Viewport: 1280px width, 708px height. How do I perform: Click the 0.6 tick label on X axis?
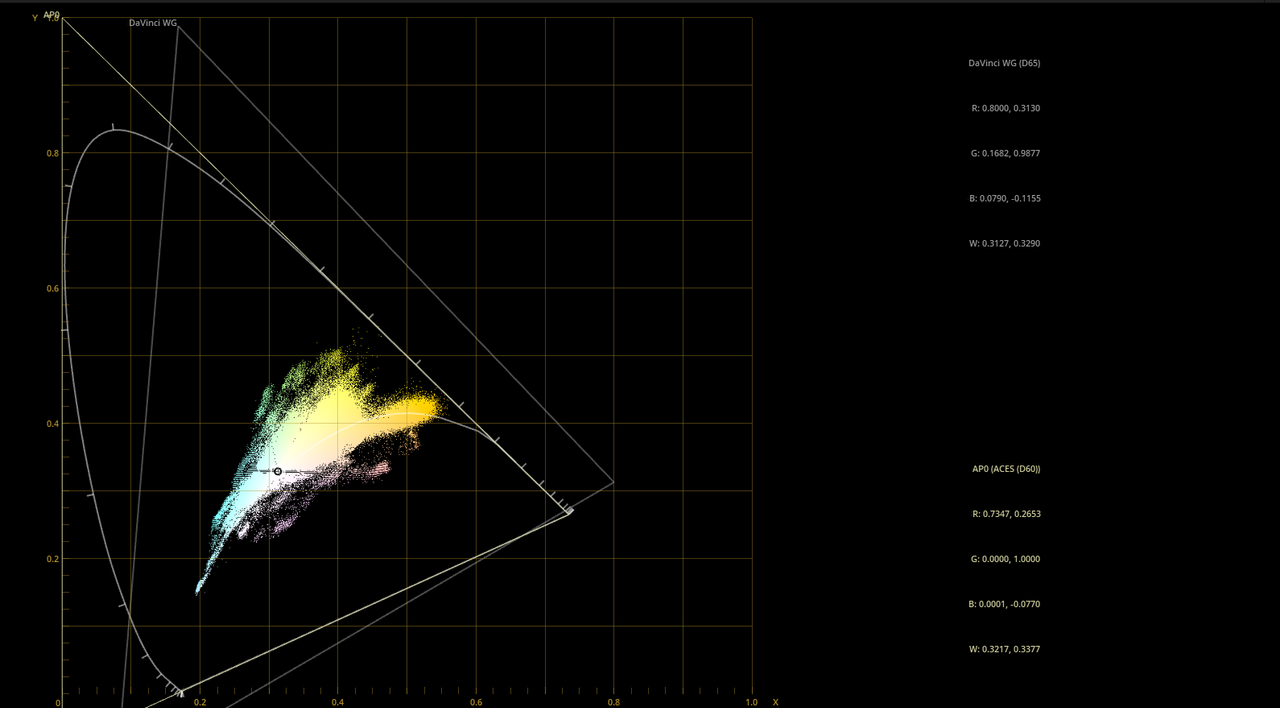point(476,702)
